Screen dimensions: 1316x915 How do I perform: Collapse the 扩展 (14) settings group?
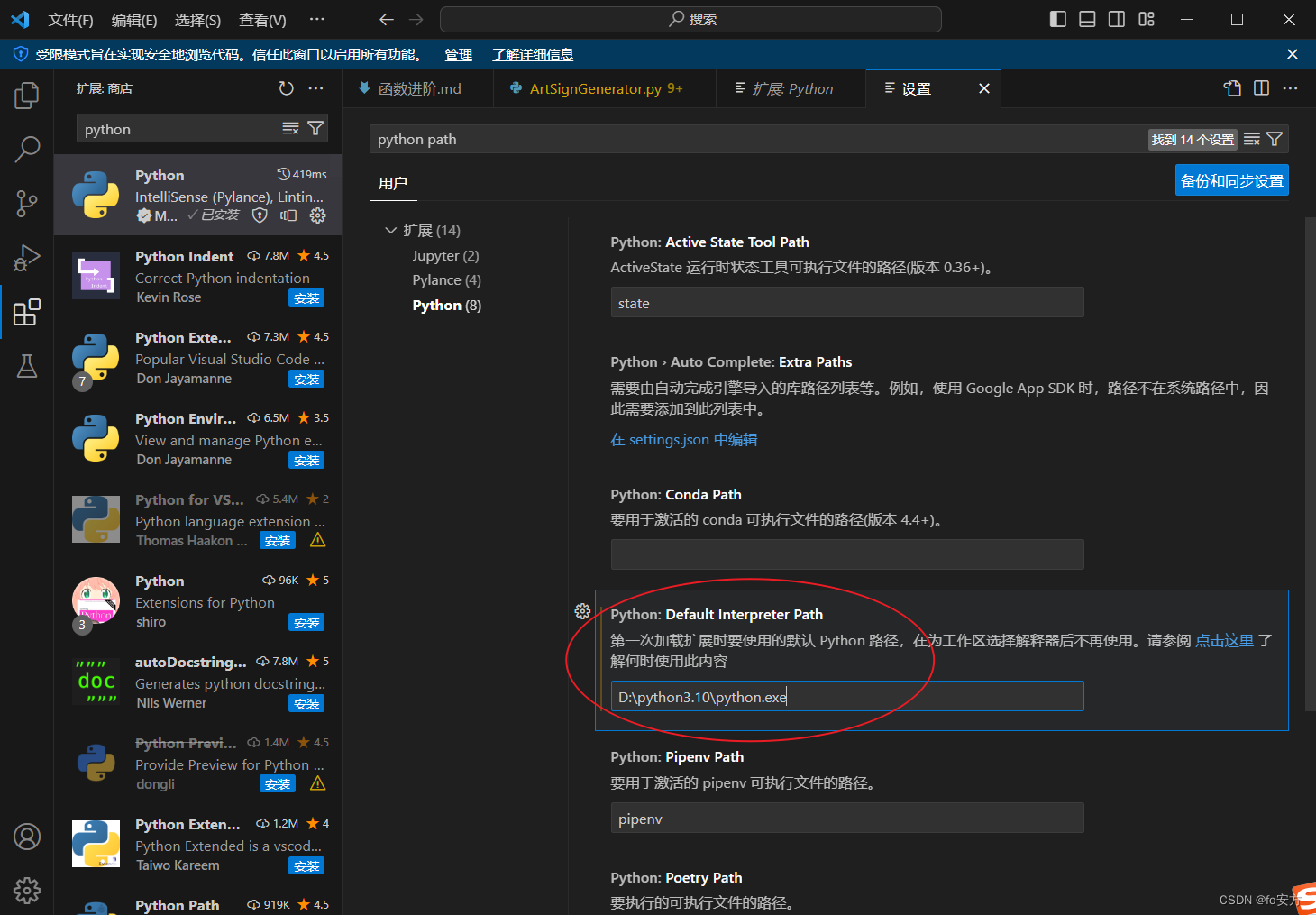(390, 231)
